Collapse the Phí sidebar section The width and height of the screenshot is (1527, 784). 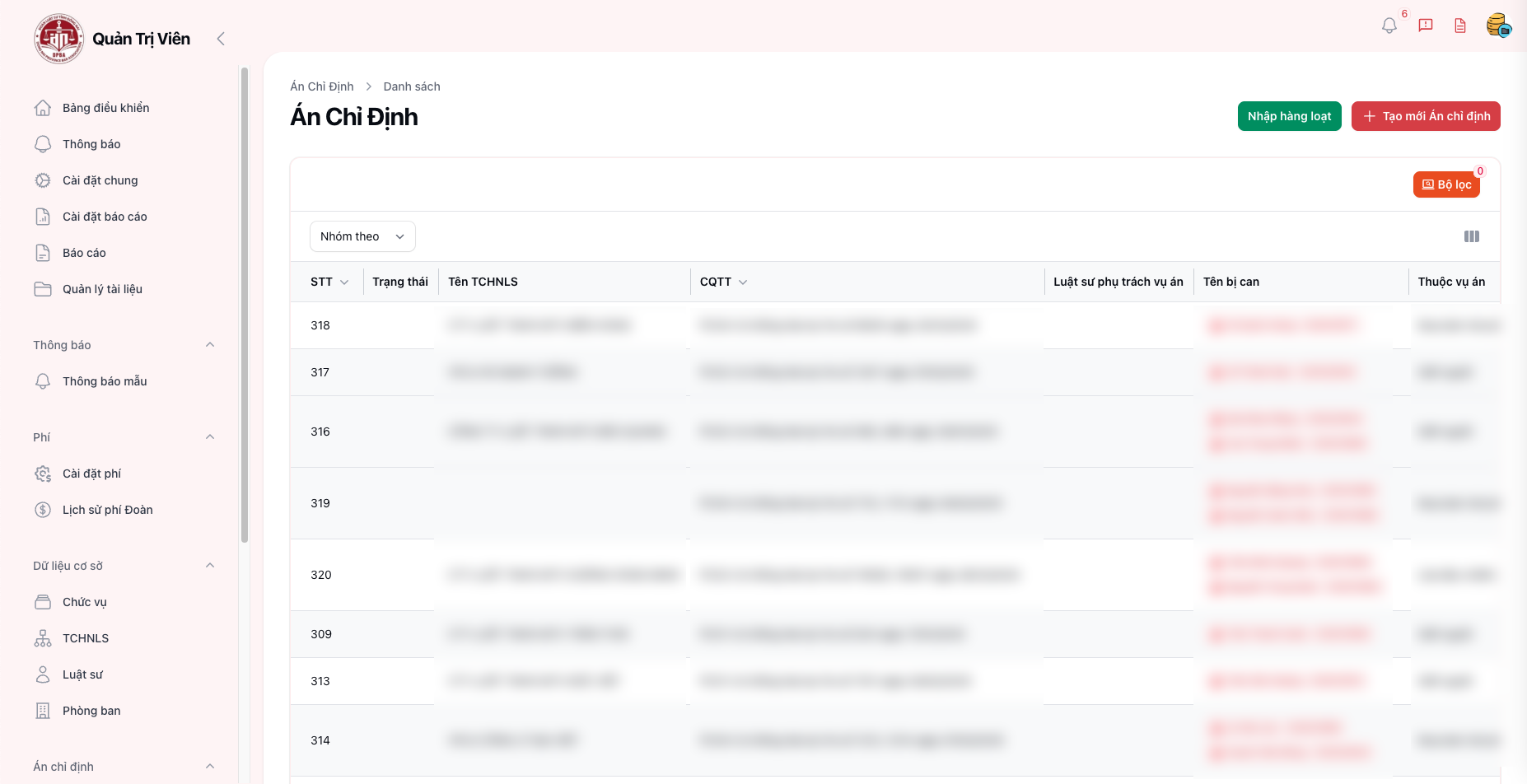pyautogui.click(x=210, y=437)
